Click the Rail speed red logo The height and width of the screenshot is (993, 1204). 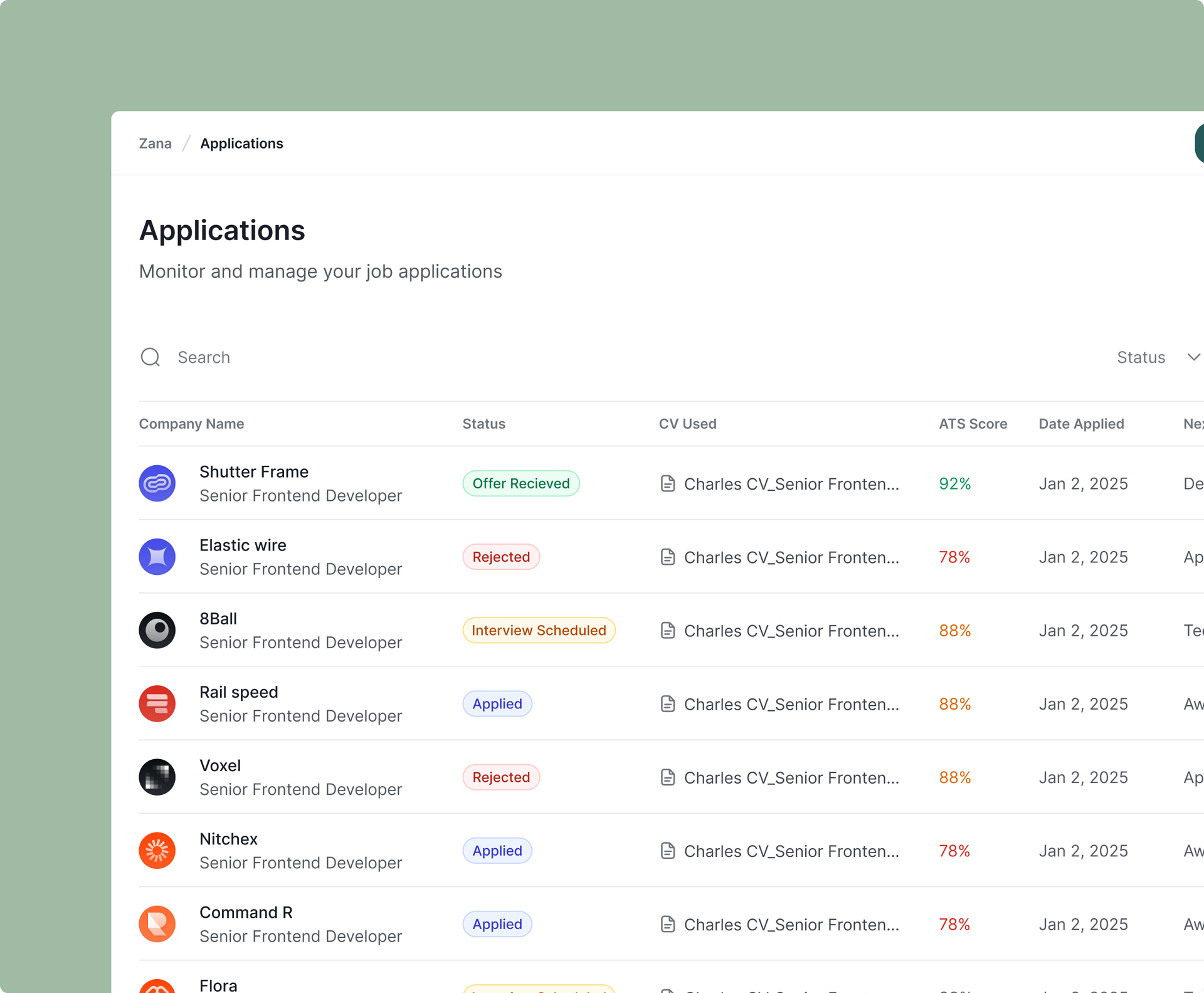click(157, 703)
